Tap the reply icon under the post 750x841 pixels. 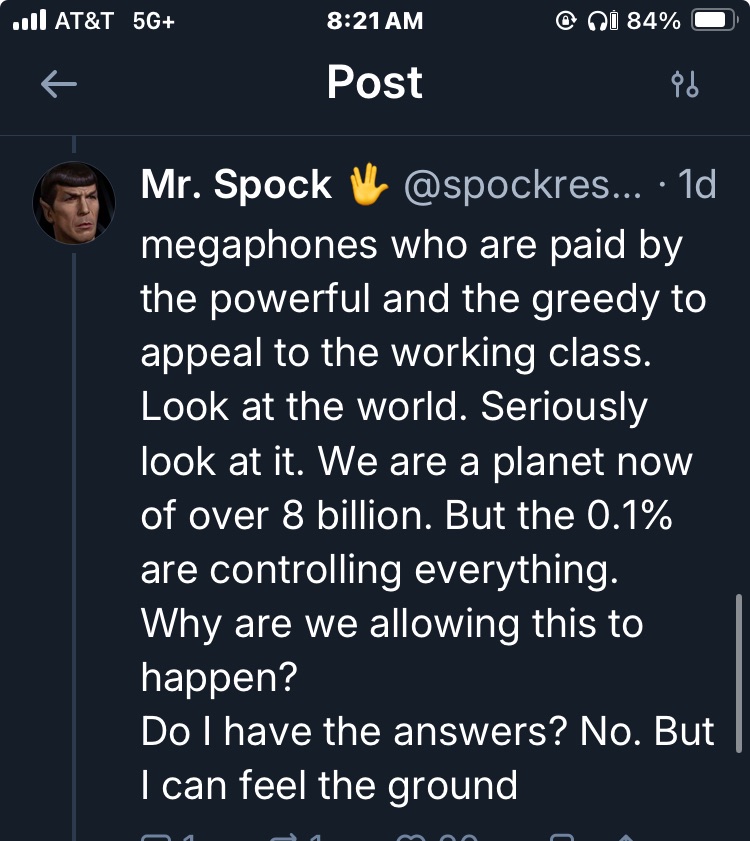coord(155,836)
